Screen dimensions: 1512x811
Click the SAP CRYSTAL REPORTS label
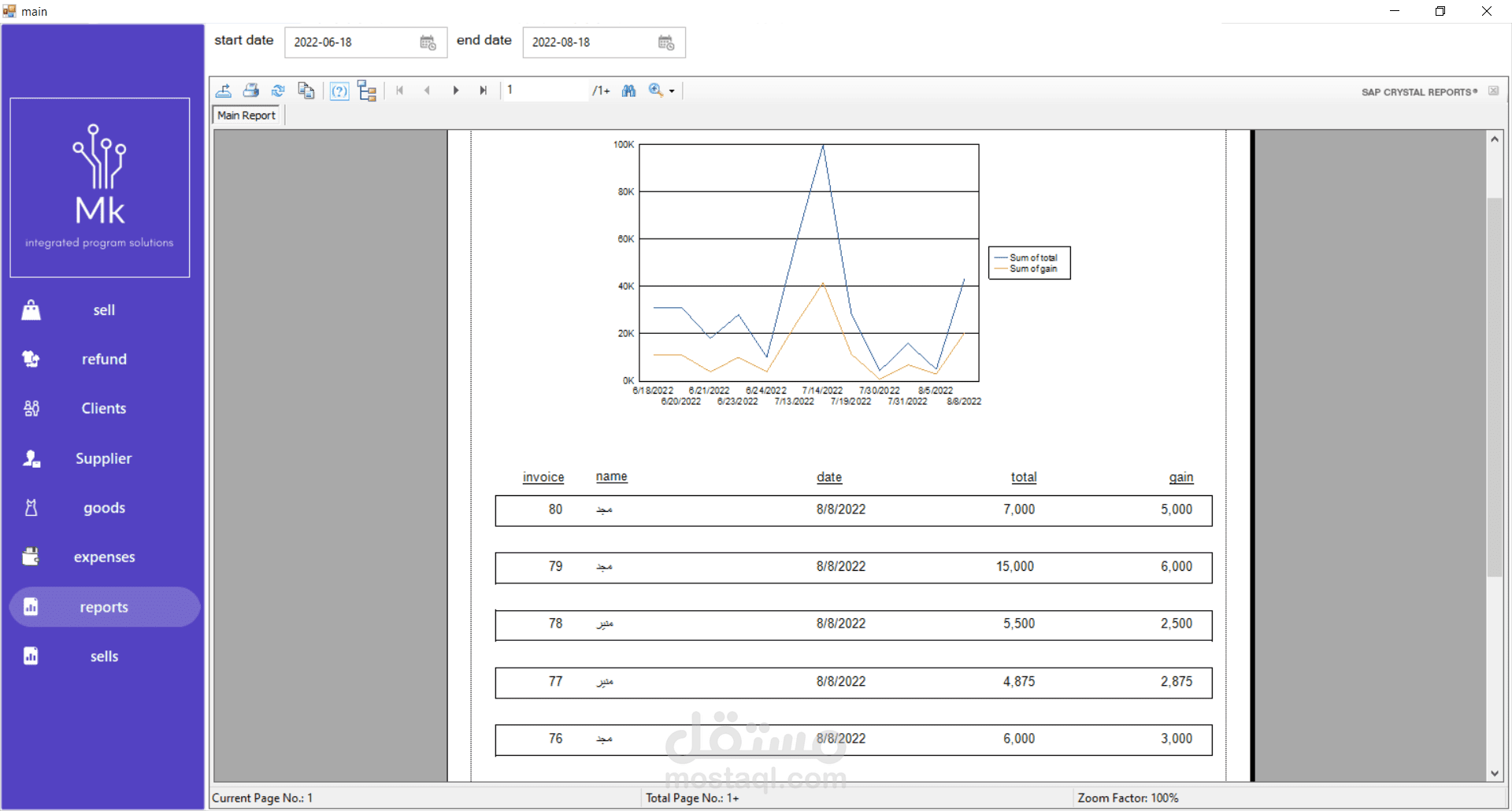point(1419,92)
